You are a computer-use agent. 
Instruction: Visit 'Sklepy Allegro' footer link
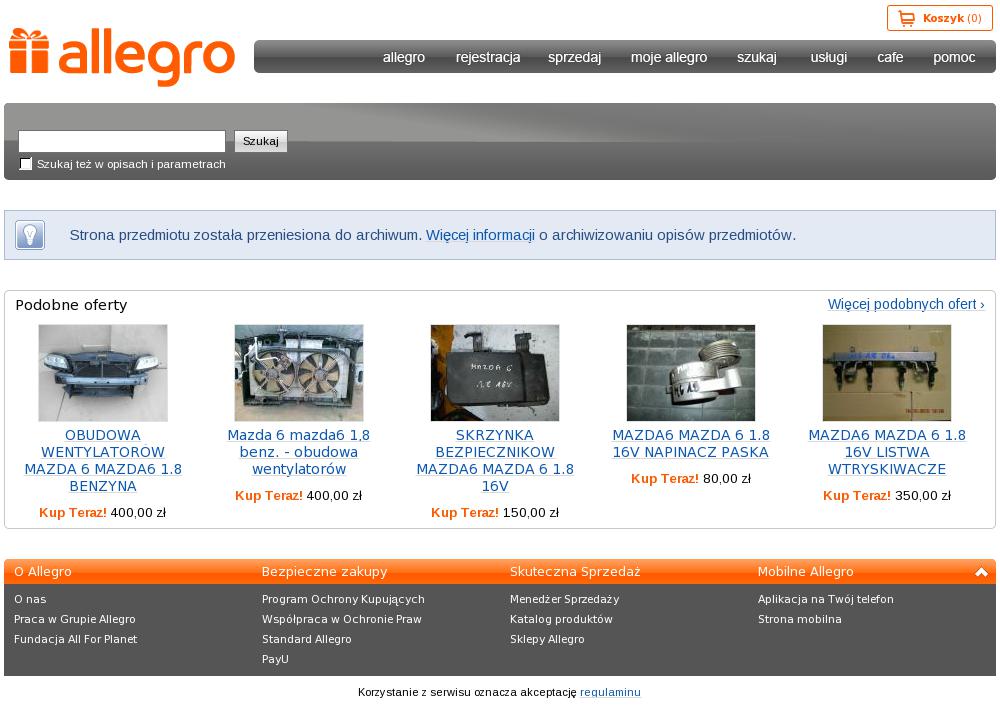[x=547, y=639]
